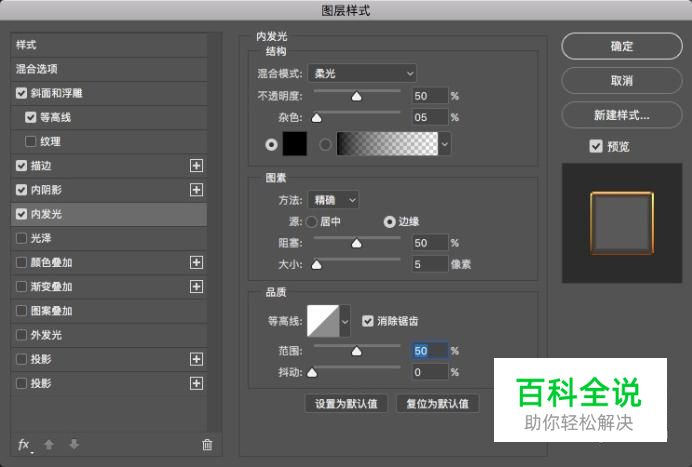Click the 取消 button
This screenshot has width=692, height=467.
[622, 80]
